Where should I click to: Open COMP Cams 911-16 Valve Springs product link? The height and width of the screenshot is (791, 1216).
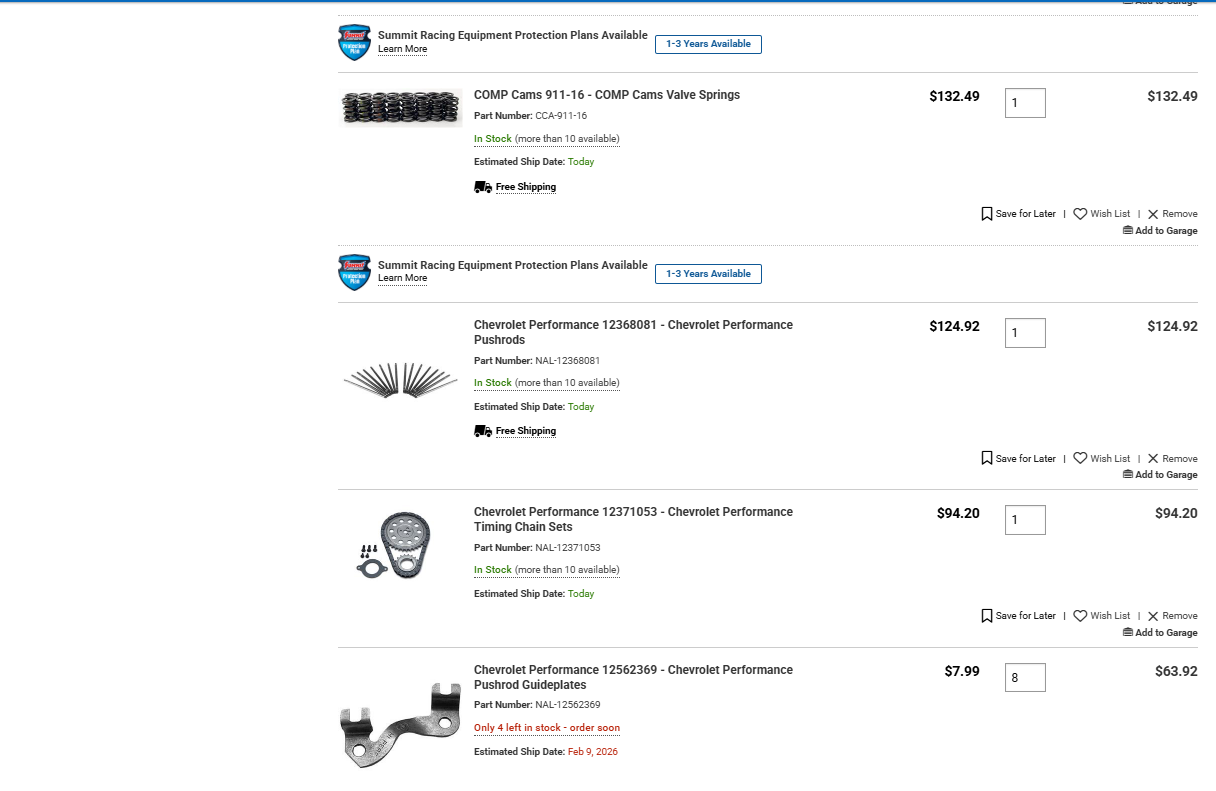[606, 95]
